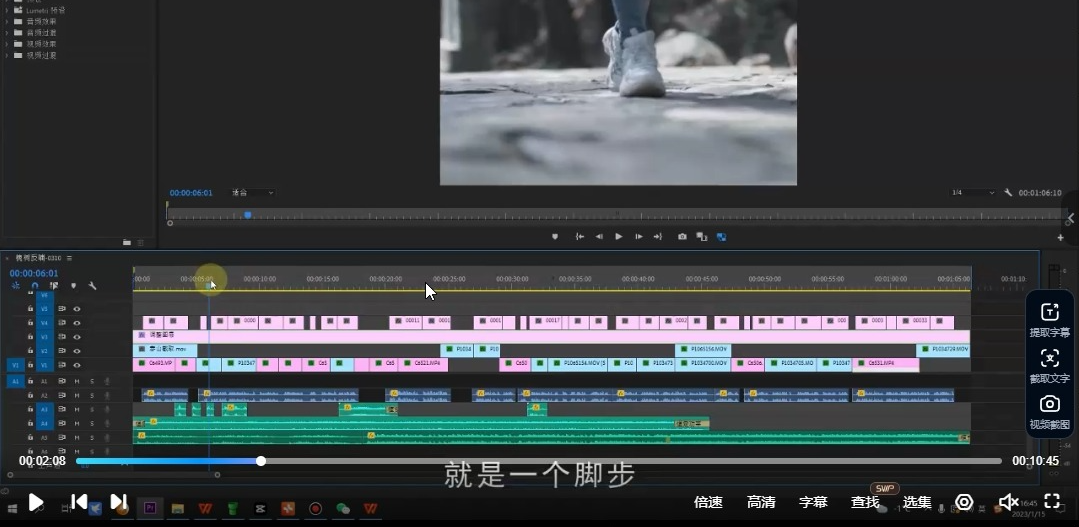Solo audio track A3
The height and width of the screenshot is (527, 1079).
(92, 409)
